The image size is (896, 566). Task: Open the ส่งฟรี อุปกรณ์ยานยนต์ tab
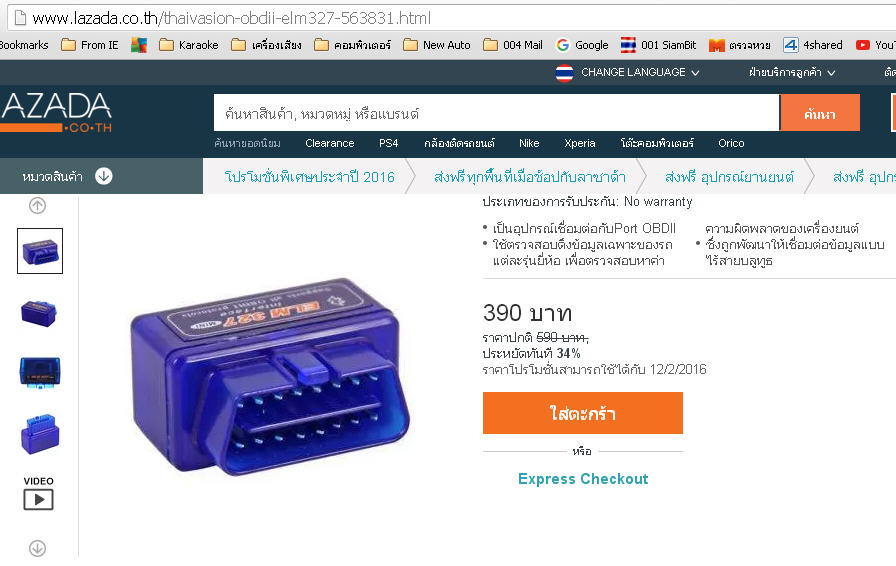[x=729, y=177]
